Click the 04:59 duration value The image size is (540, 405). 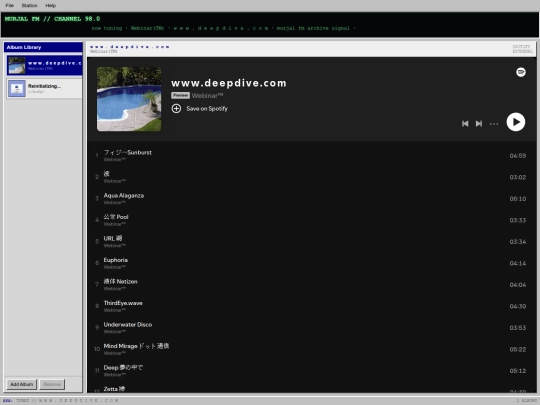coord(518,156)
